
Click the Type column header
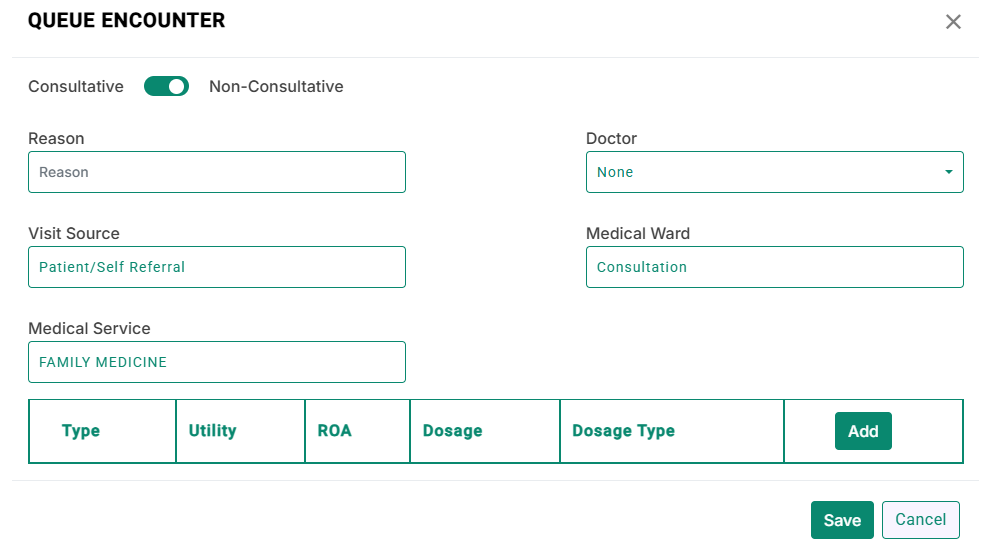click(81, 431)
